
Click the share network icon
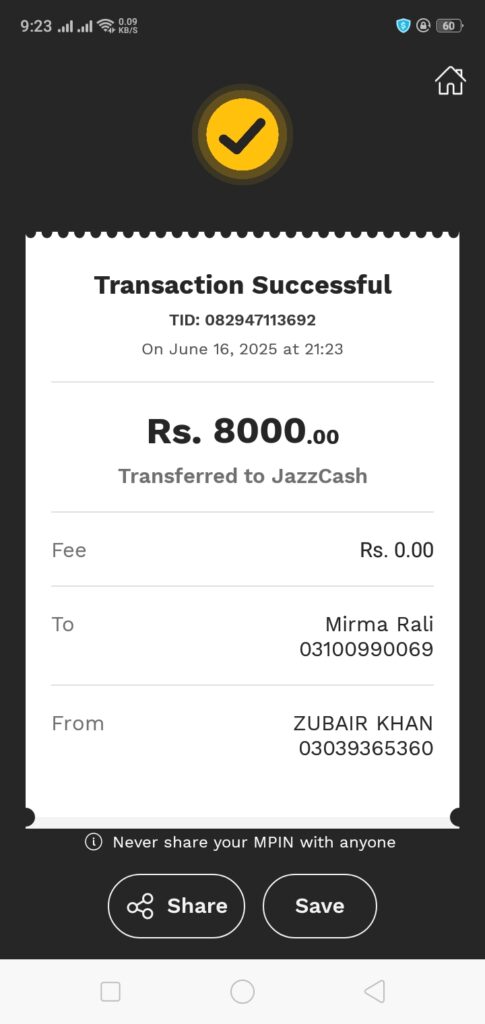140,906
